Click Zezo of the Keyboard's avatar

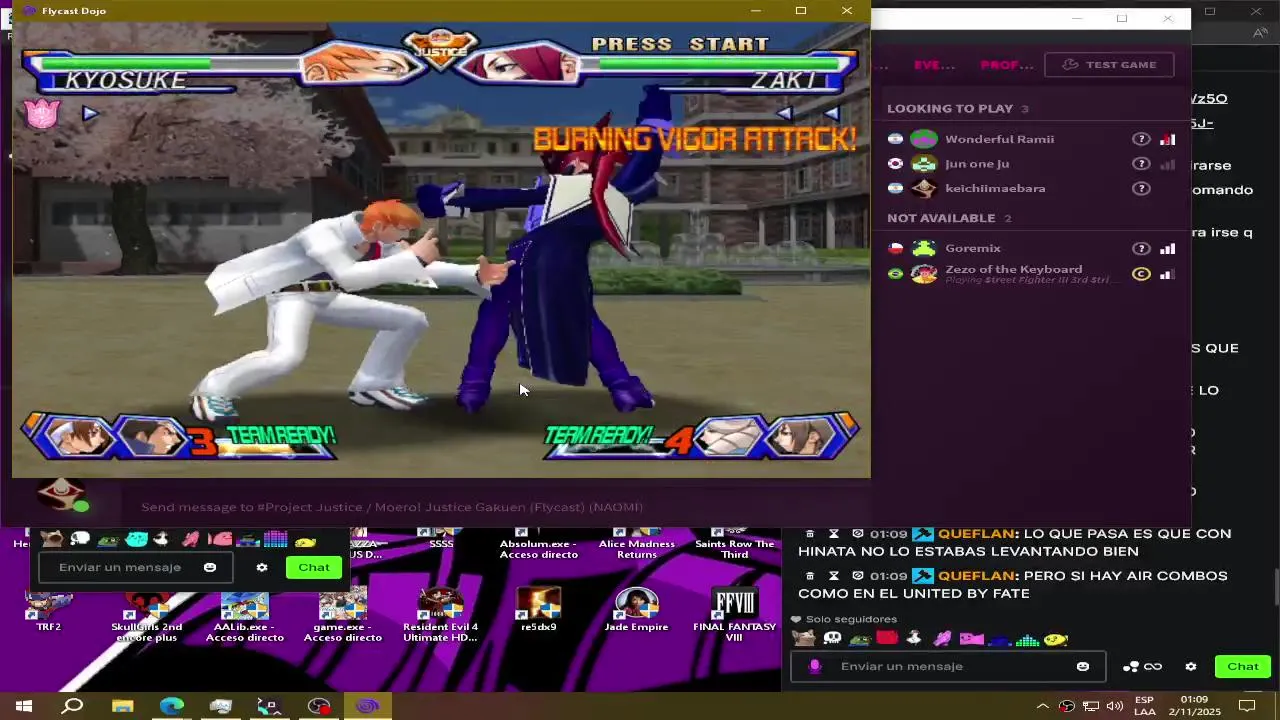[x=924, y=273]
